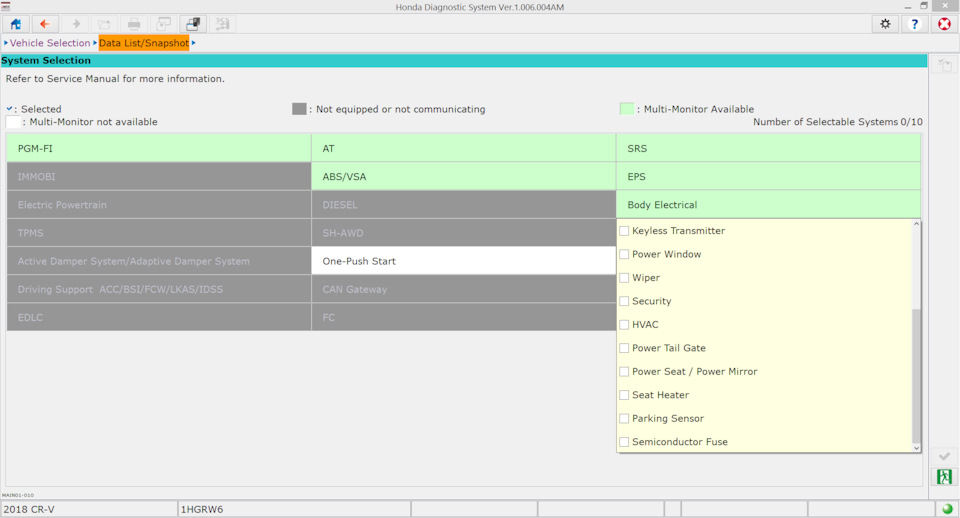This screenshot has width=960, height=518.
Task: Click the CAN Gateway cell
Action: [x=463, y=289]
